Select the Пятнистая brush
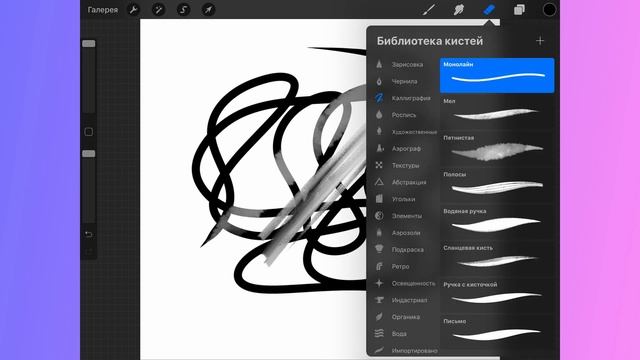The height and width of the screenshot is (360, 640). 497,149
